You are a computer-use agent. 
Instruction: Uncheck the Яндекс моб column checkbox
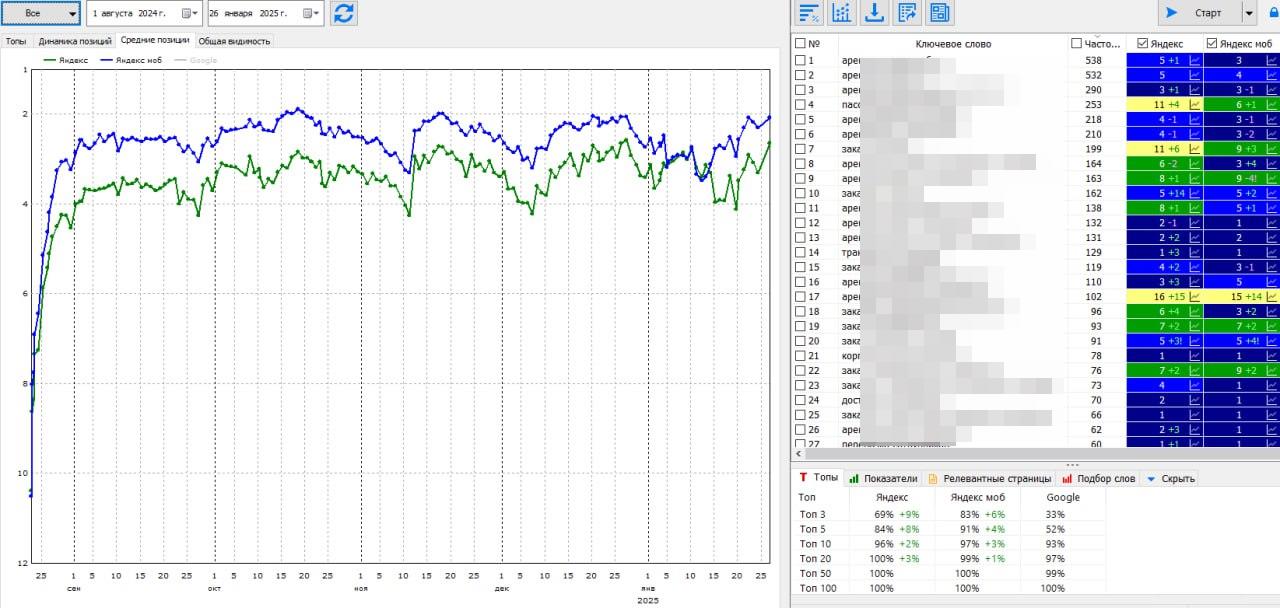(1212, 44)
